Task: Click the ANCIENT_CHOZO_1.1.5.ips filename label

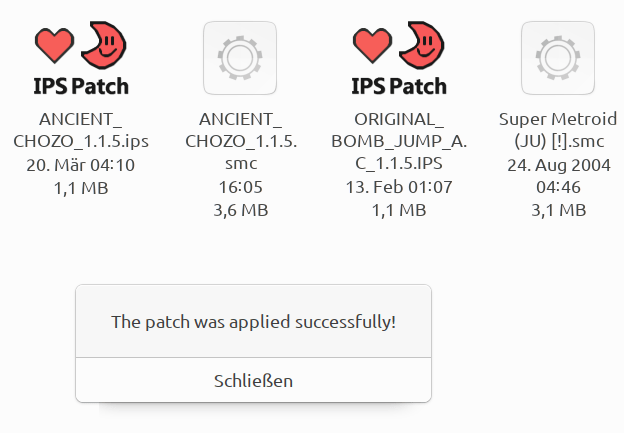Action: 81,129
